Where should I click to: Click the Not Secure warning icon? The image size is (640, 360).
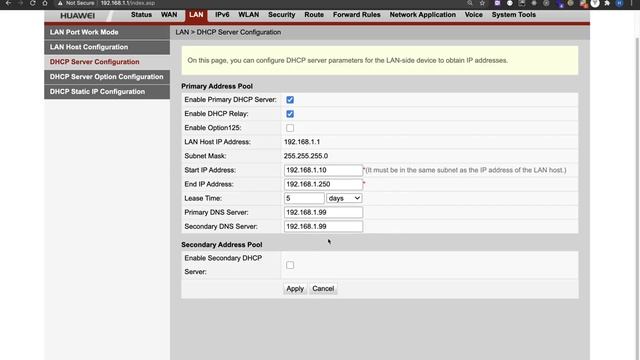60,3
